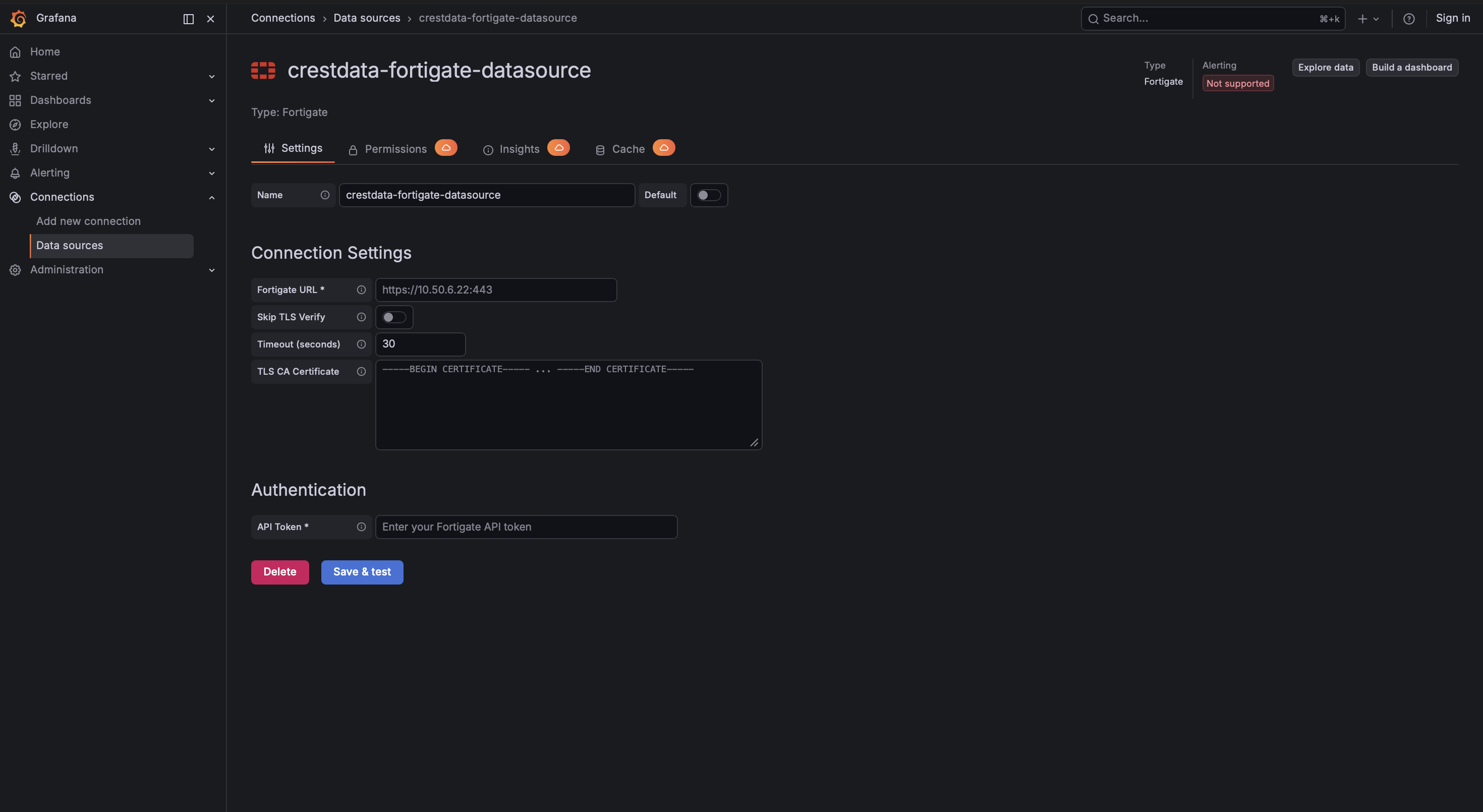This screenshot has width=1483, height=812.
Task: Open the Home section in sidebar
Action: pos(45,52)
